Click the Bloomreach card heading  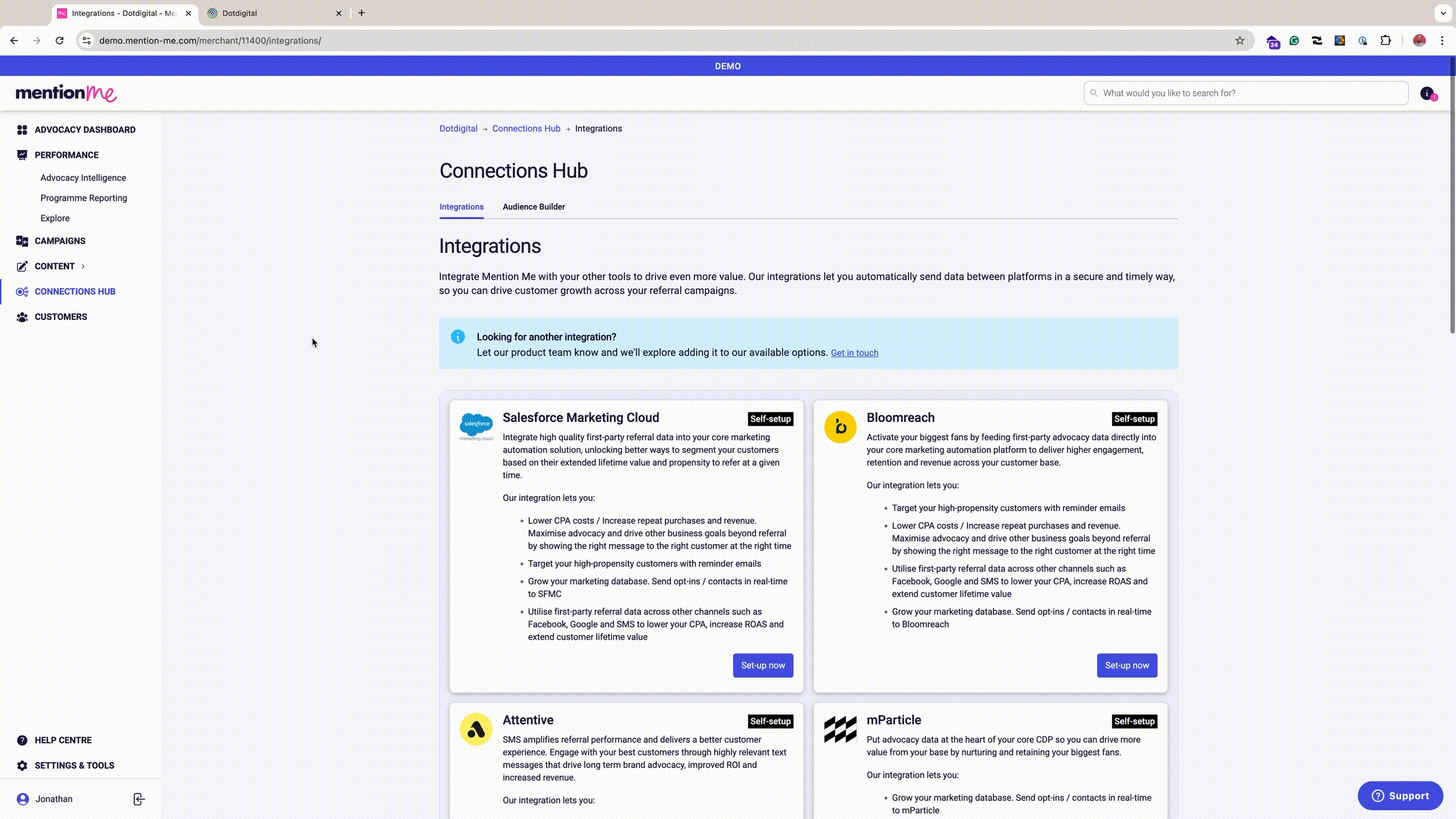[x=900, y=417]
